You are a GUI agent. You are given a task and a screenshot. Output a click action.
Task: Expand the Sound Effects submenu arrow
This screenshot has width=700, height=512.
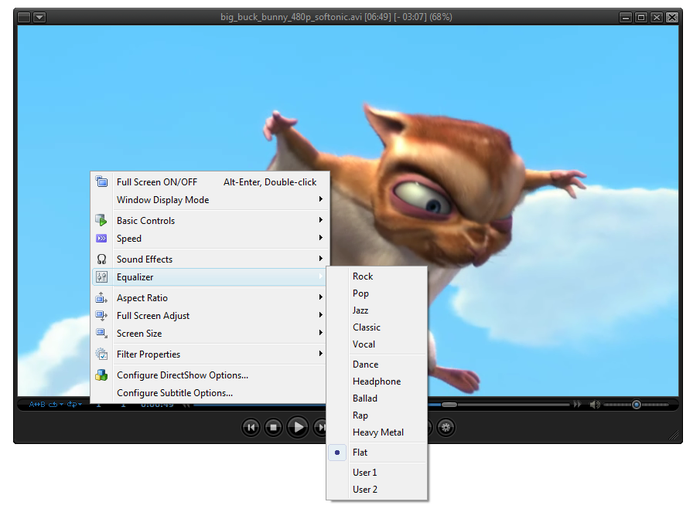point(321,258)
